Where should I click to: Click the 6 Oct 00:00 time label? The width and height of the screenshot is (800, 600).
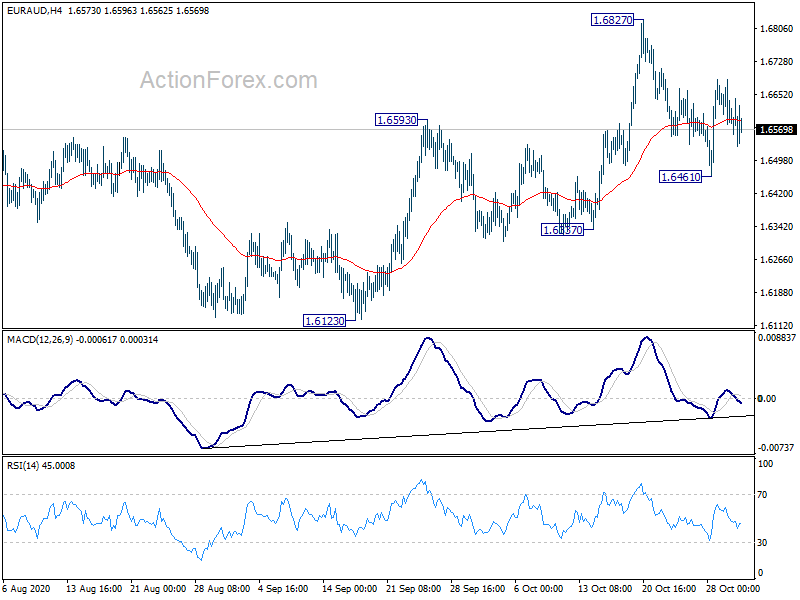tap(539, 589)
